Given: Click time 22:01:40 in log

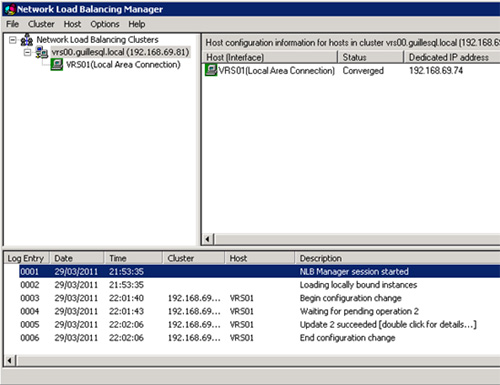Looking at the screenshot, I should pos(126,298).
